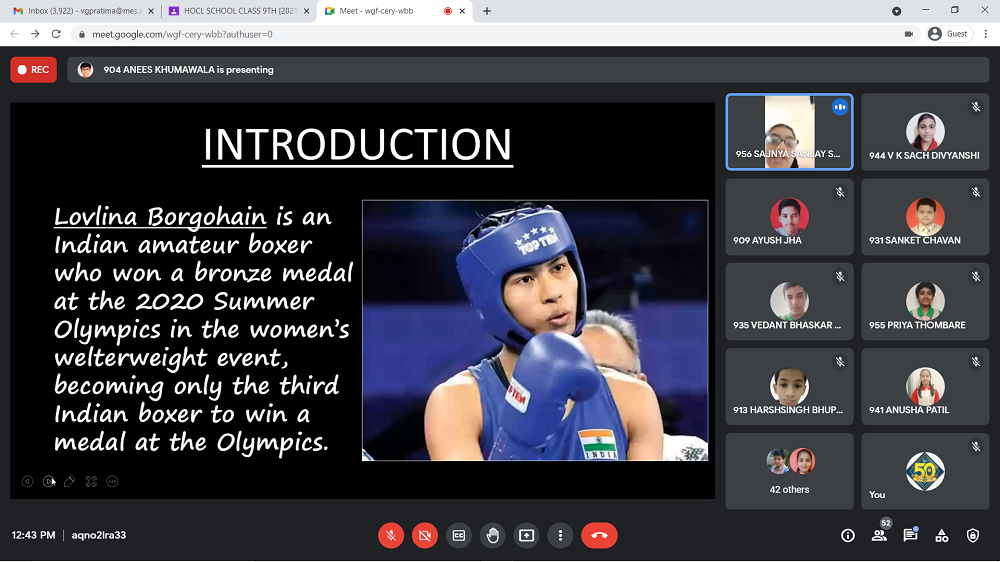Open the Guest profile menu in Chrome
The width and height of the screenshot is (1000, 562).
click(948, 33)
